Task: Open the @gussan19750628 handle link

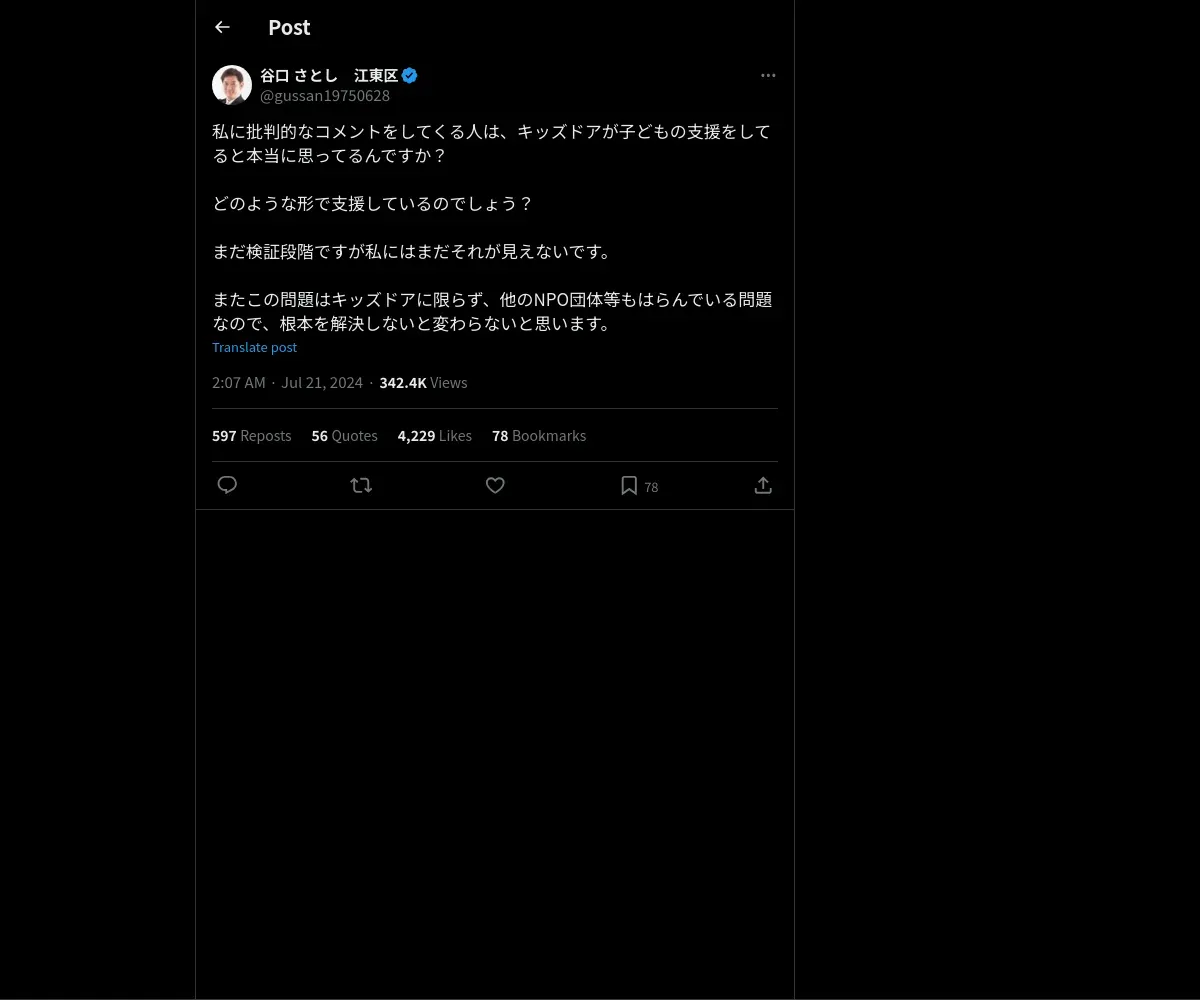Action: pyautogui.click(x=325, y=96)
